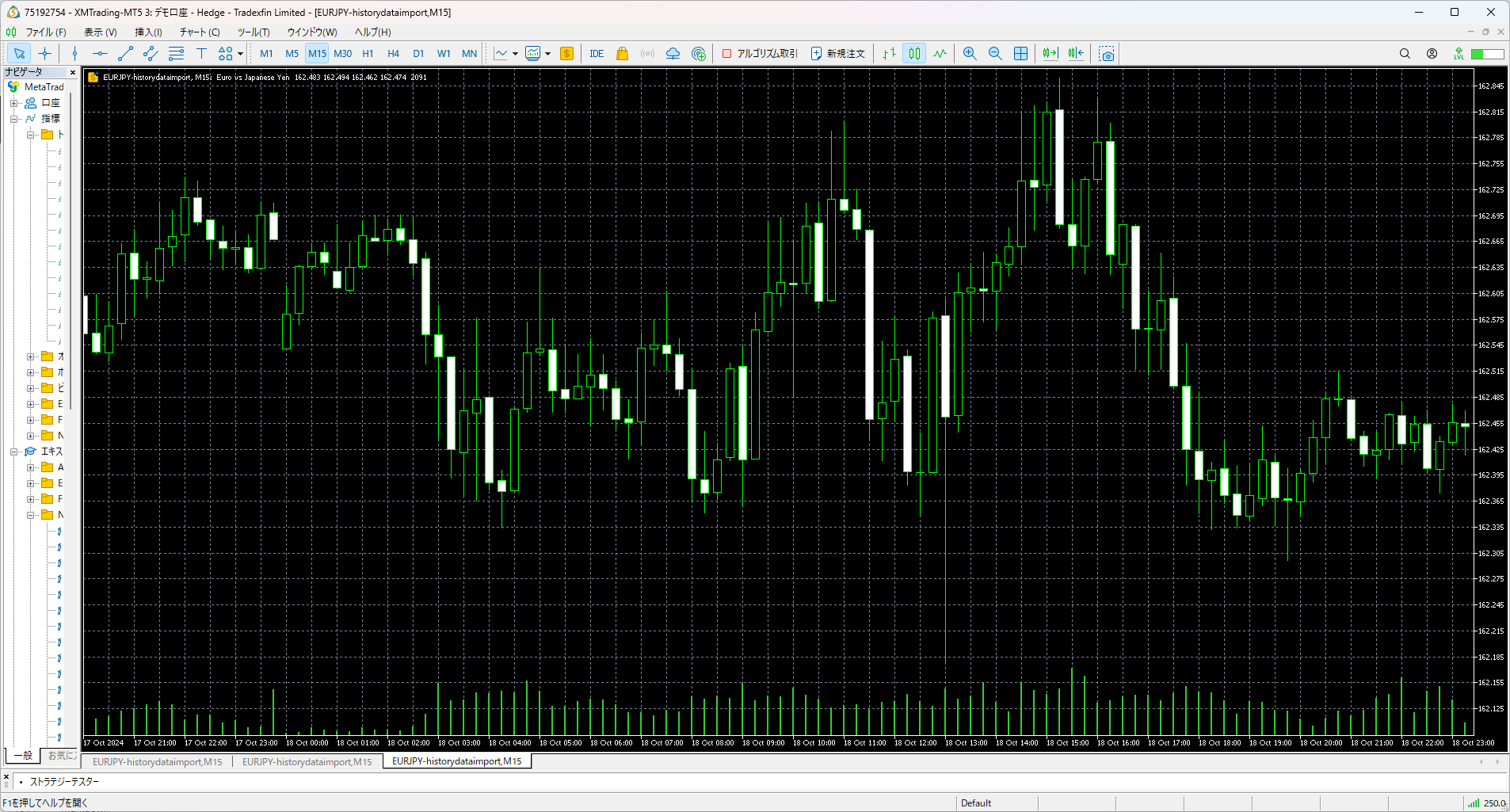The height and width of the screenshot is (812, 1510).
Task: Close the navigator panel
Action: 73,72
